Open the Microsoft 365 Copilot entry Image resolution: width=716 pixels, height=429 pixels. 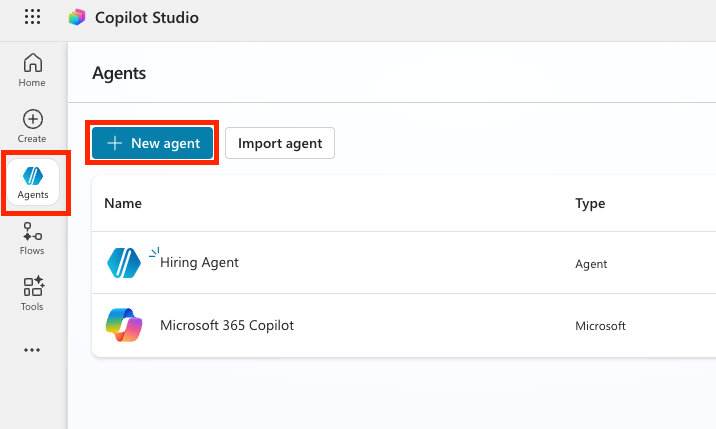click(227, 325)
